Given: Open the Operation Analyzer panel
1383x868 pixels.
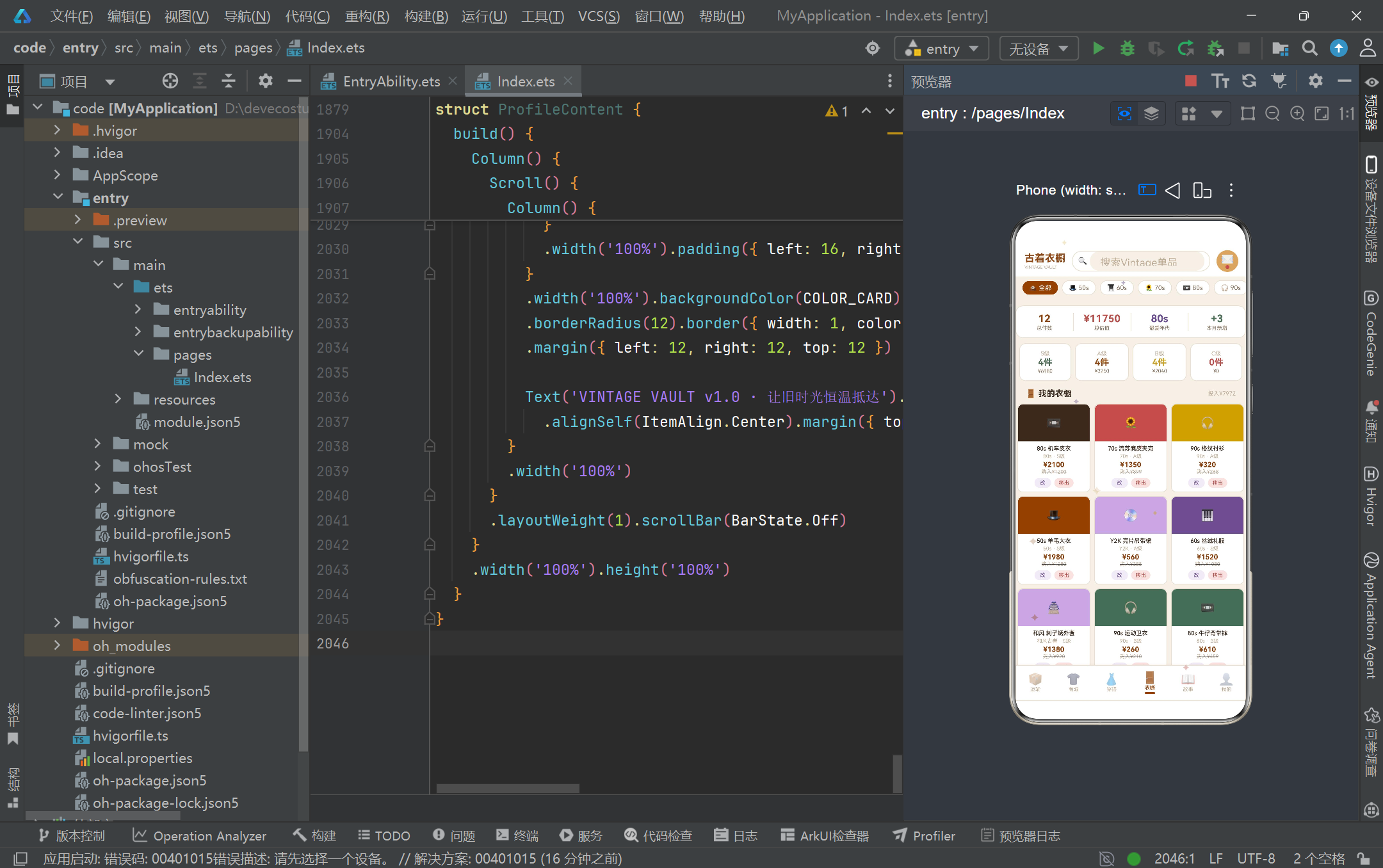Looking at the screenshot, I should click(199, 835).
